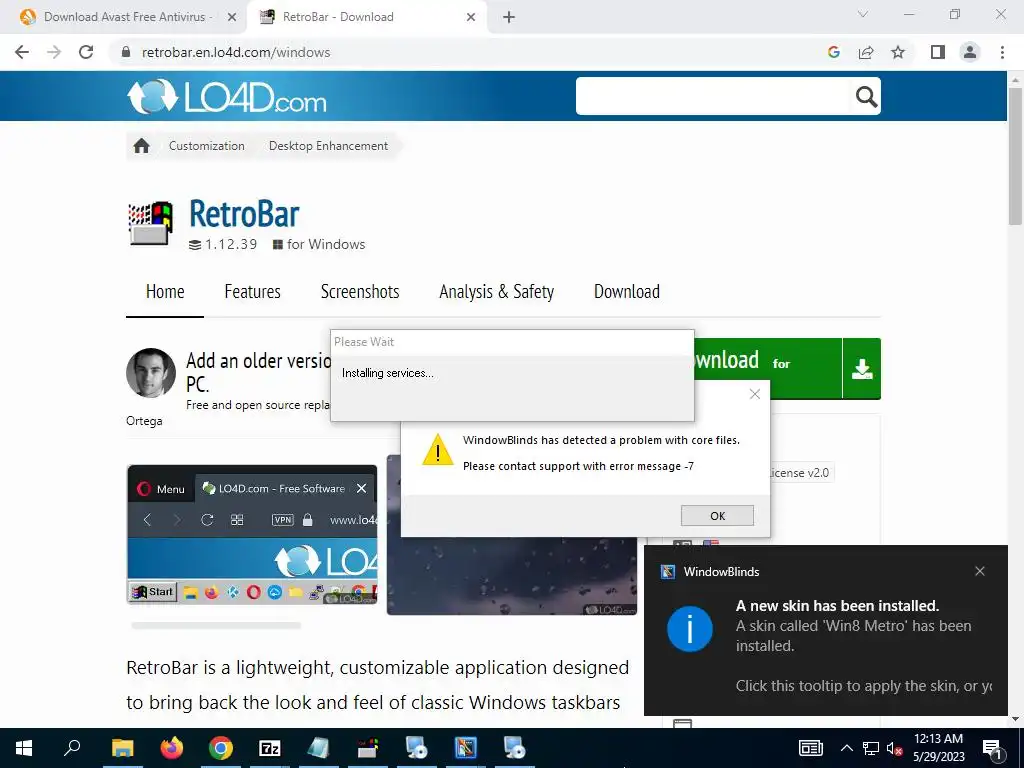1024x768 pixels.
Task: Click the green download arrow icon
Action: coord(862,368)
